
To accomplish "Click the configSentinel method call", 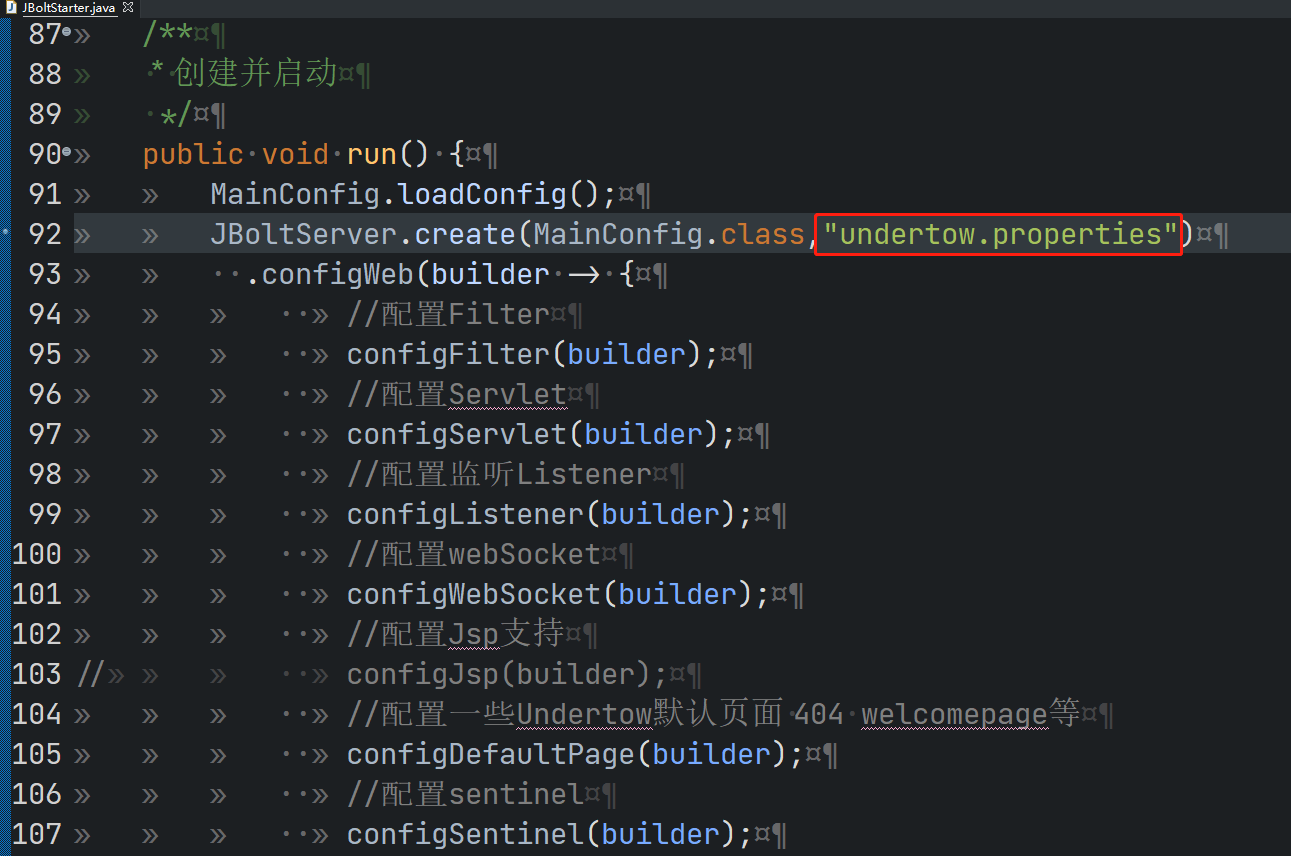I will [x=465, y=834].
